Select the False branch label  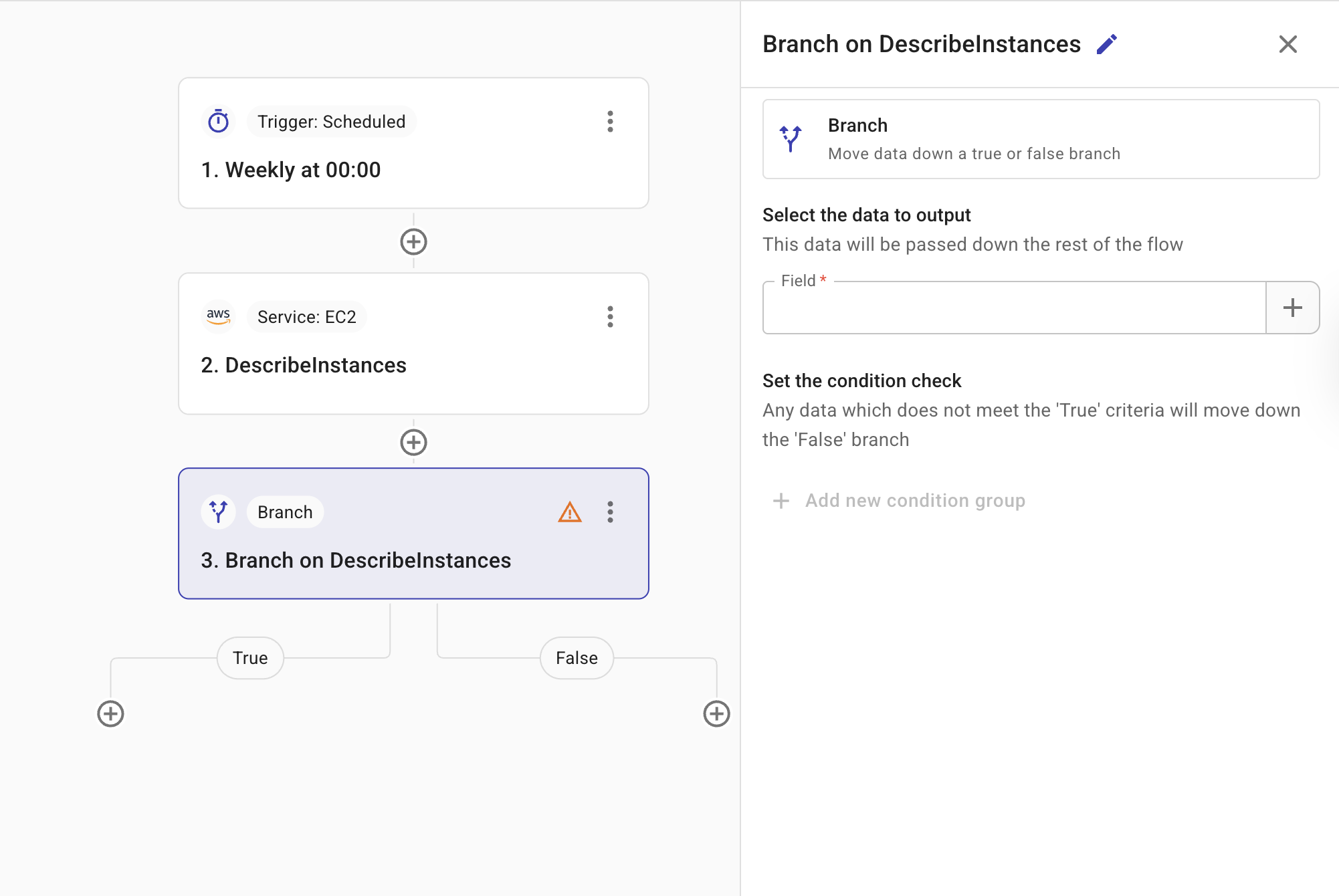(x=577, y=658)
